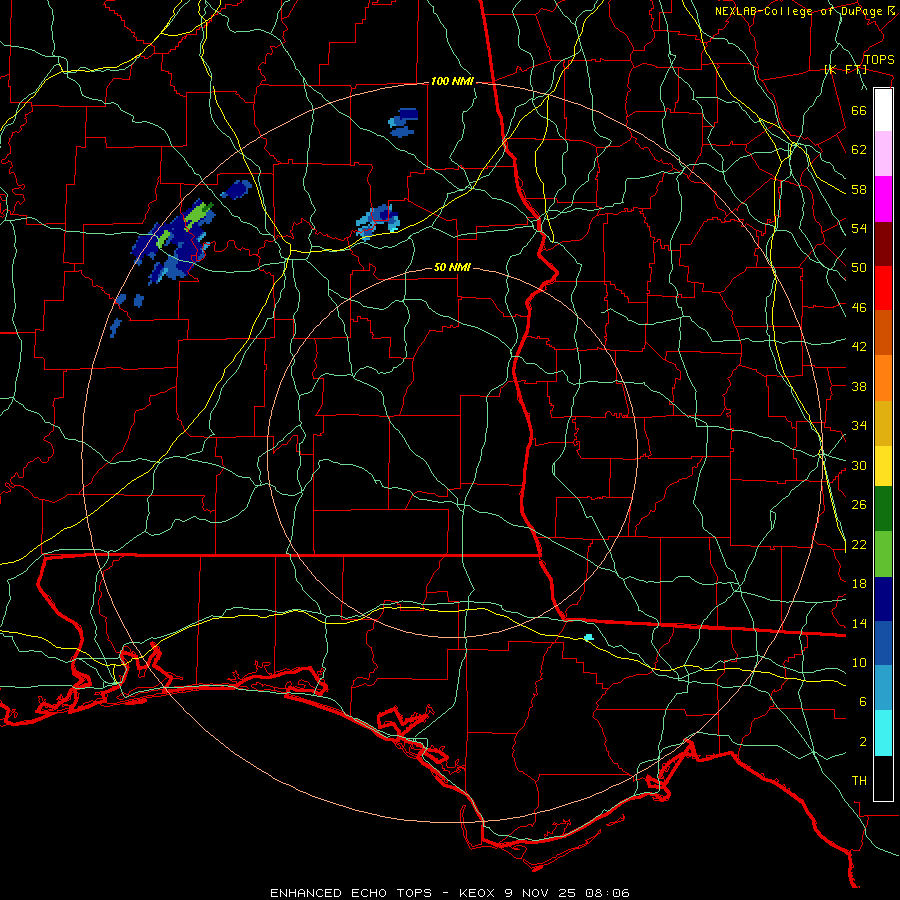This screenshot has height=900, width=900.
Task: Click the magenta legend swatch
Action: (x=883, y=199)
